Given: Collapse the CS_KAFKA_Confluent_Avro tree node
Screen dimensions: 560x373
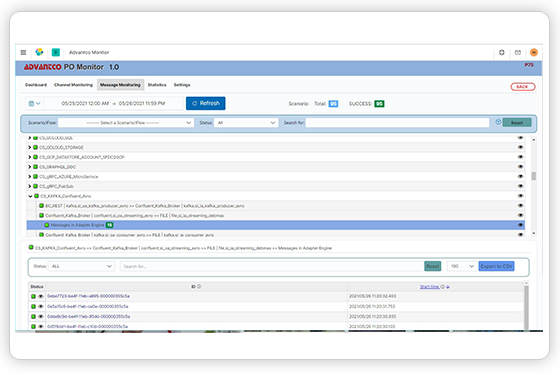Looking at the screenshot, I should point(30,196).
